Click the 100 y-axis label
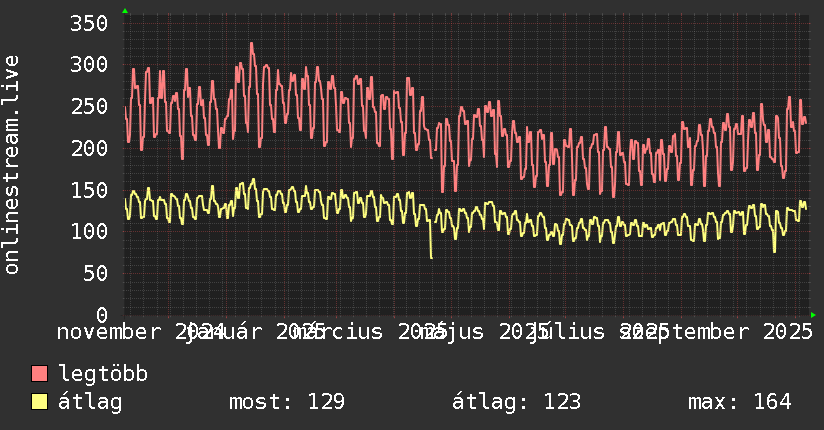Image resolution: width=824 pixels, height=430 pixels. click(89, 231)
